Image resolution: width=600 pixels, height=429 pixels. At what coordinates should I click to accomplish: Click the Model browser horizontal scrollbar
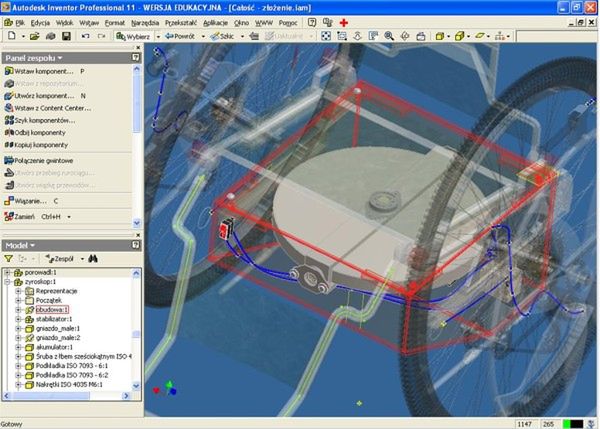(66, 396)
